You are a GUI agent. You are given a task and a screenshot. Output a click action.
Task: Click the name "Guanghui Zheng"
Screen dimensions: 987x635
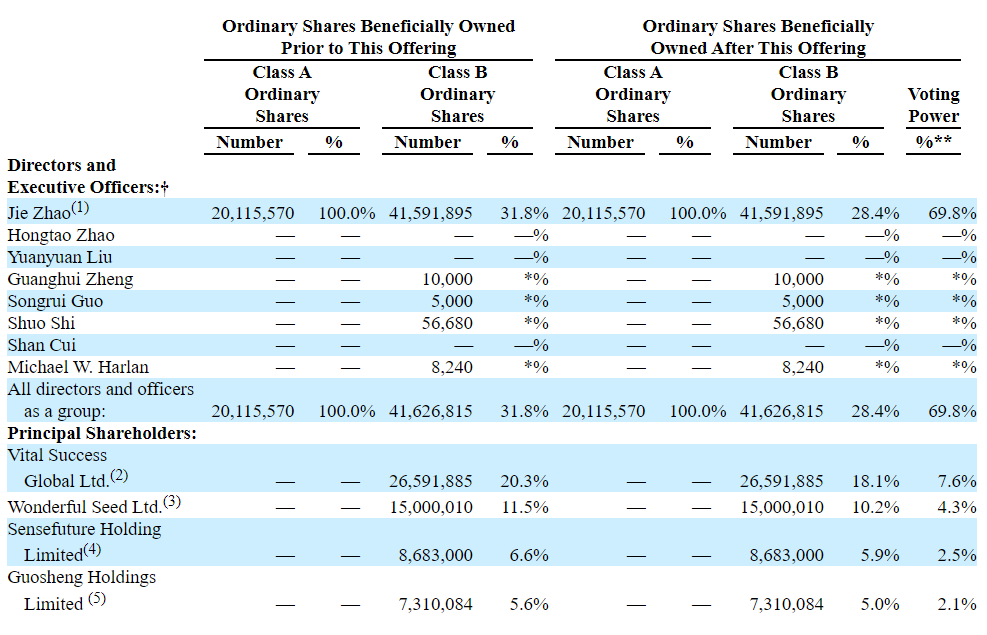[70, 279]
